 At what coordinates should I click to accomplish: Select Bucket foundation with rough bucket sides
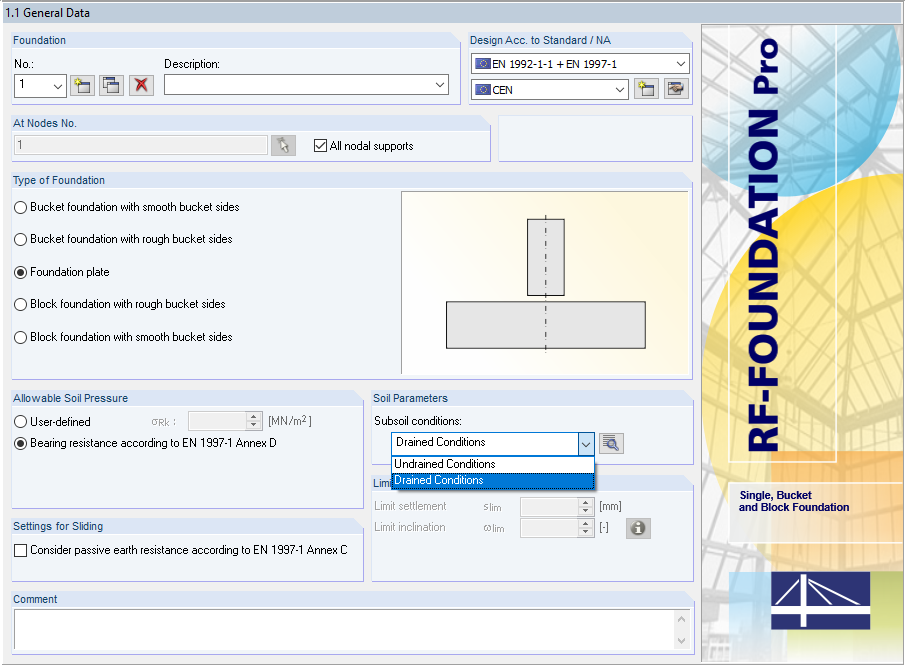(x=20, y=239)
